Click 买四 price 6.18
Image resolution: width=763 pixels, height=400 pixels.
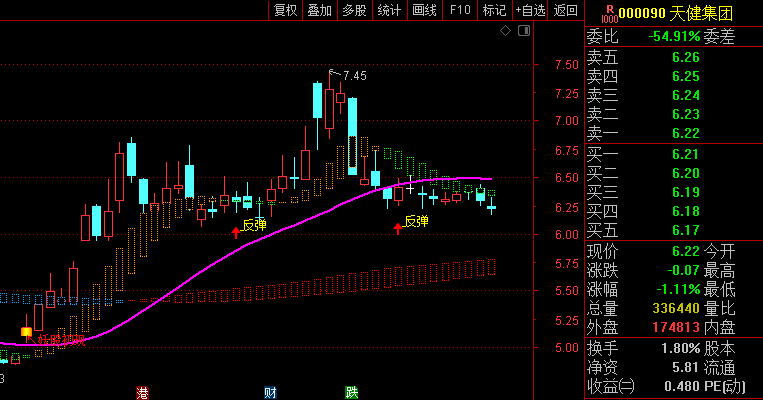[x=686, y=211]
